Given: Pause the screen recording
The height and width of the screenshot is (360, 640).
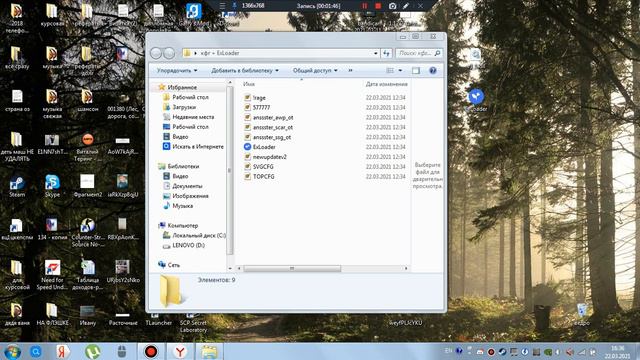Looking at the screenshot, I should pos(364,6).
